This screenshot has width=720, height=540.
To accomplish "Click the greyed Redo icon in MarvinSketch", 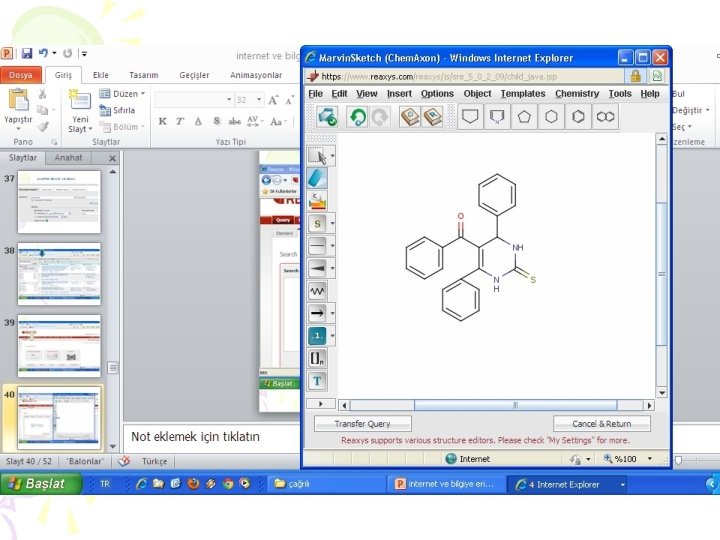I will point(379,117).
